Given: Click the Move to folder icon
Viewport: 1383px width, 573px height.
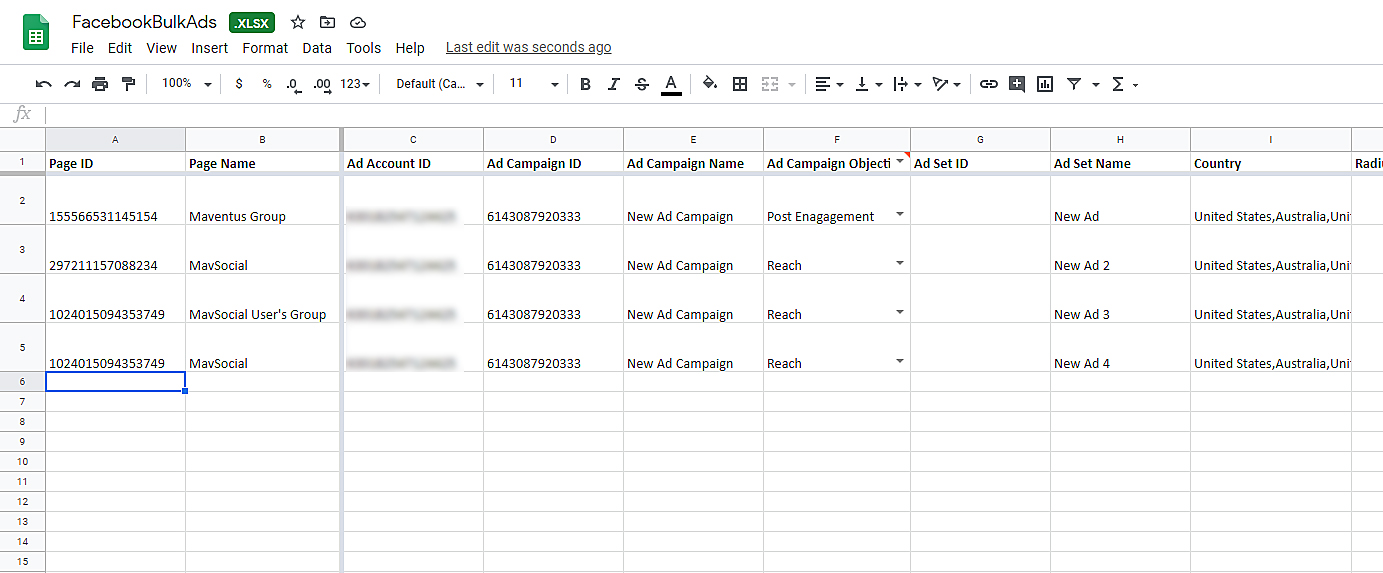Looking at the screenshot, I should pyautogui.click(x=327, y=22).
